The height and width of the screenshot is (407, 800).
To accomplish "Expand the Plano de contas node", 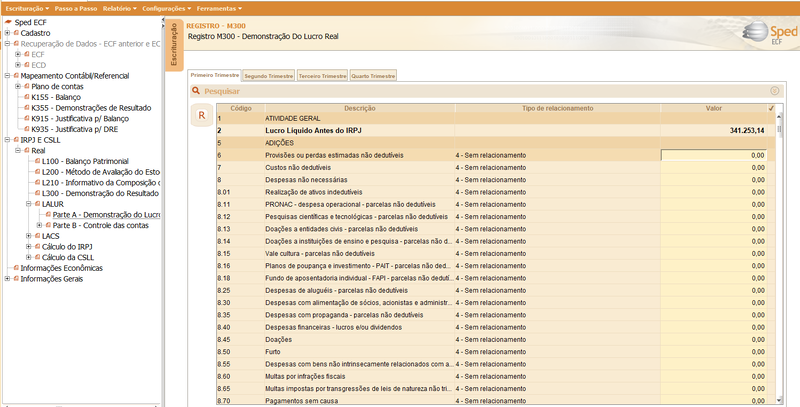I will coord(18,87).
